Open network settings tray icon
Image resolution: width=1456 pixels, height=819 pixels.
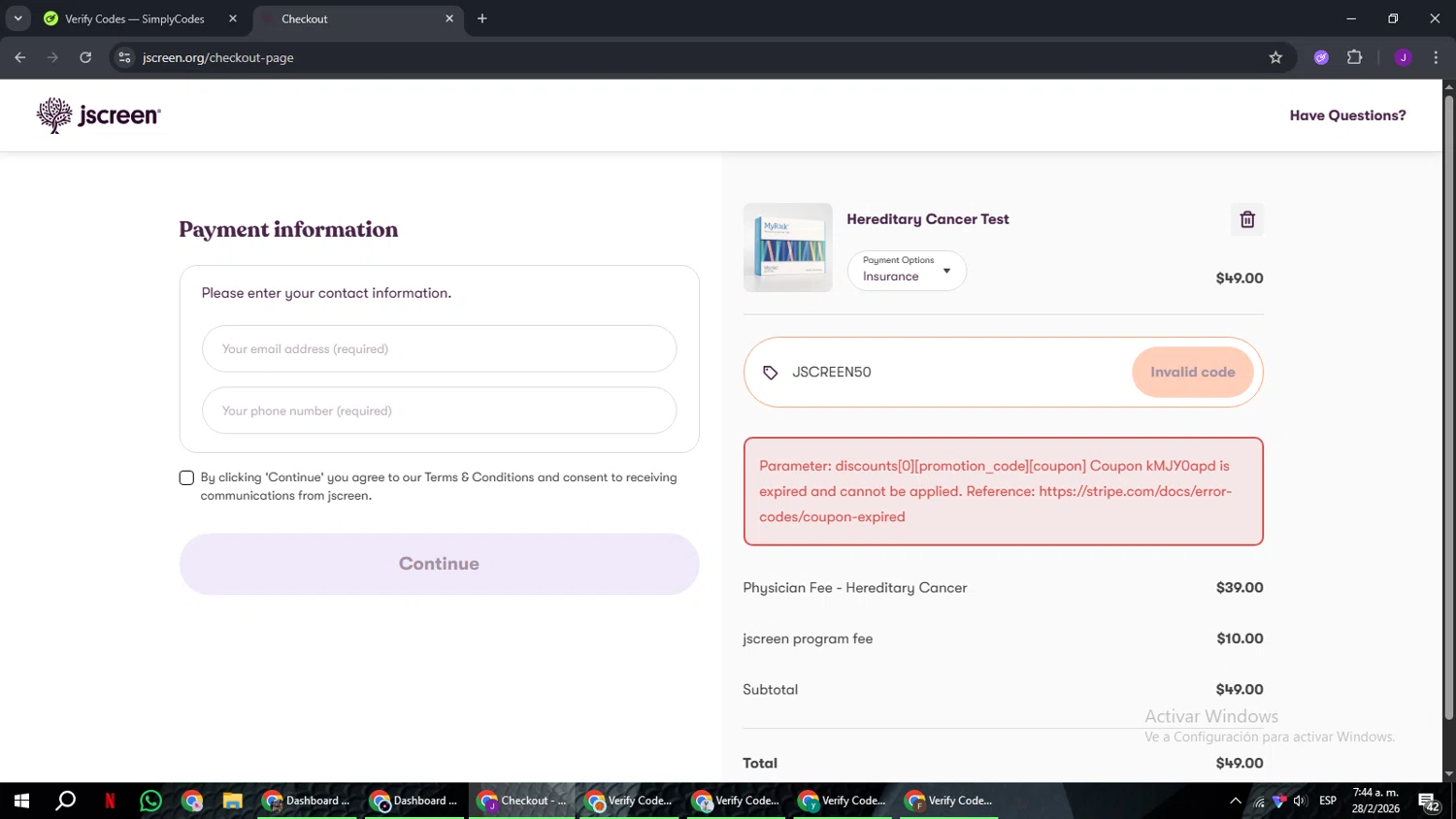pyautogui.click(x=1259, y=801)
